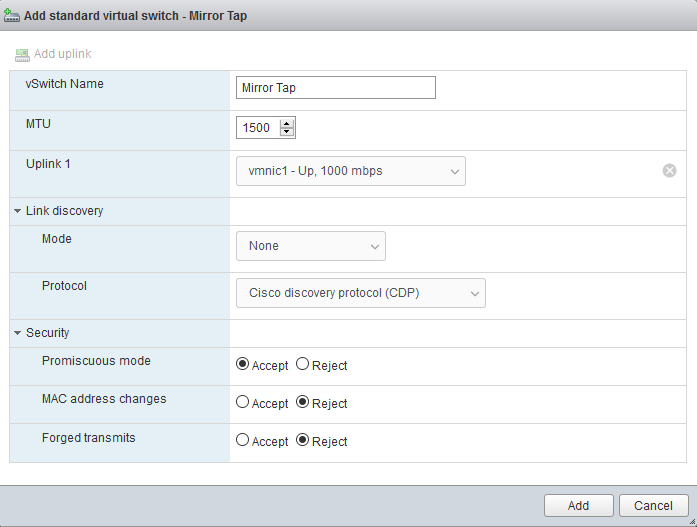The image size is (697, 527).
Task: Open the Uplink 1 vmnic dropdown
Action: point(350,171)
